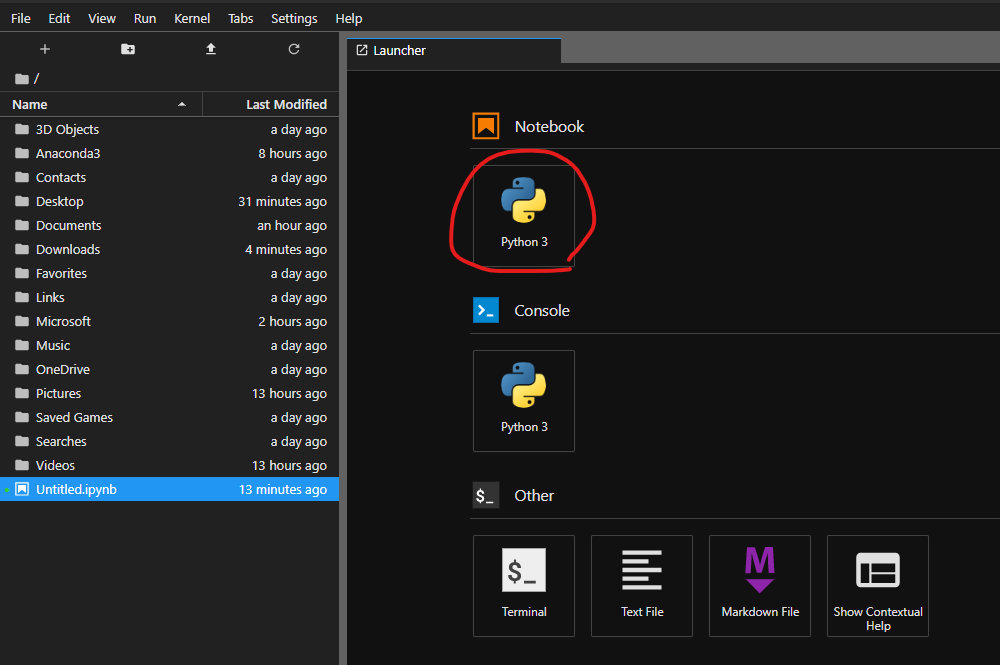The image size is (1000, 665).
Task: Open a new Terminal
Action: click(524, 585)
